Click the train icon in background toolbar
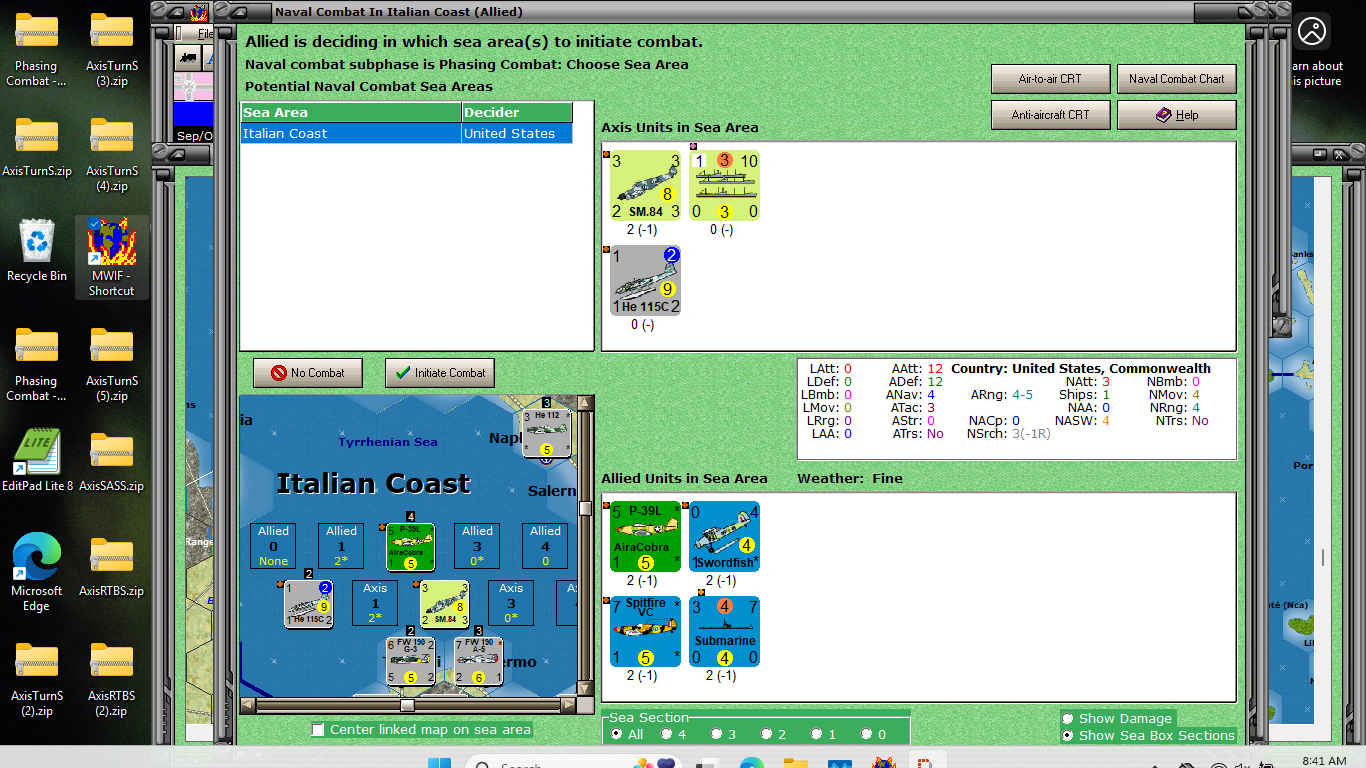 [x=187, y=57]
